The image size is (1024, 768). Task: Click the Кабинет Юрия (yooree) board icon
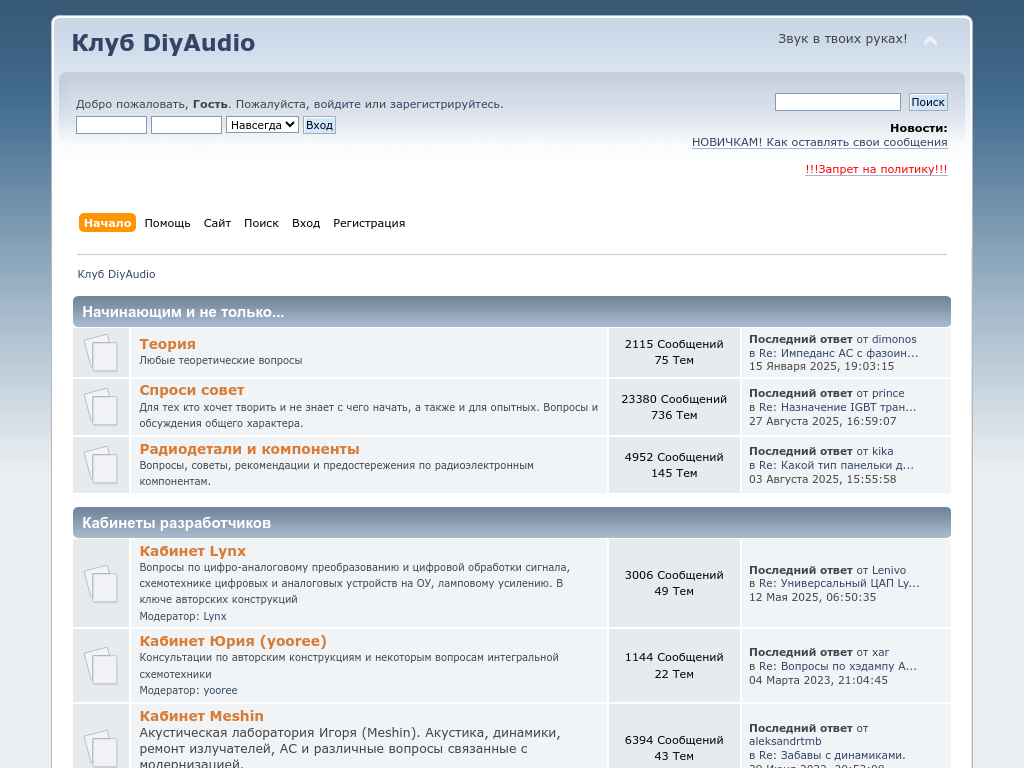pyautogui.click(x=101, y=665)
